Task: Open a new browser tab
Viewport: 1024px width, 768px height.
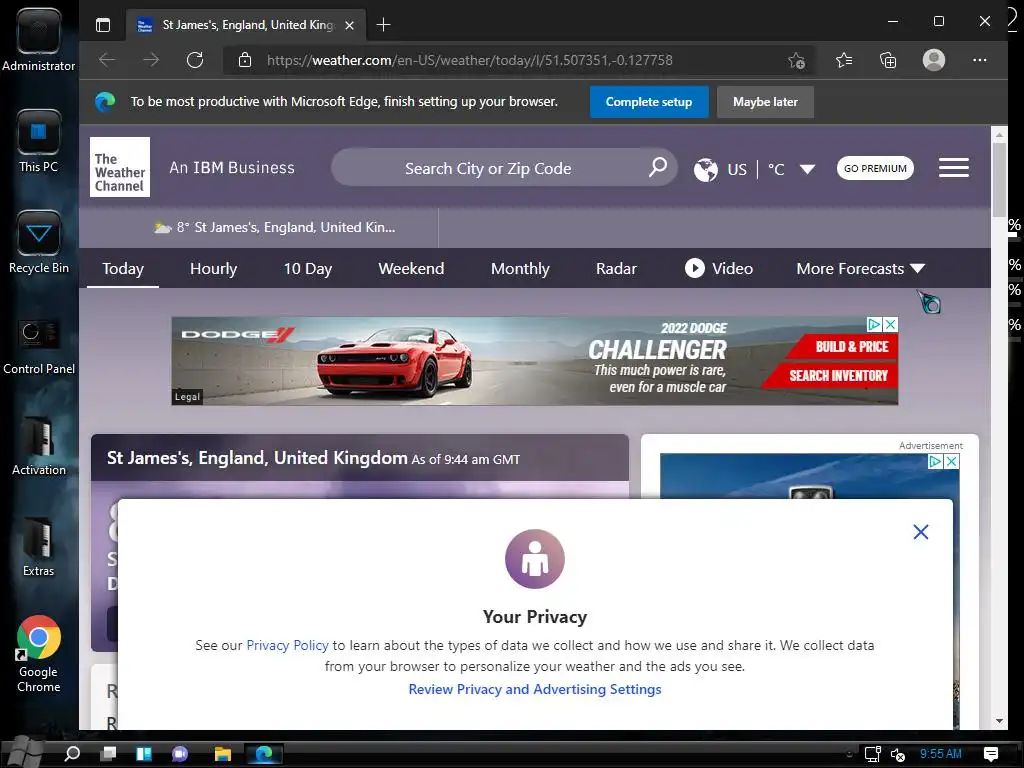Action: (383, 25)
